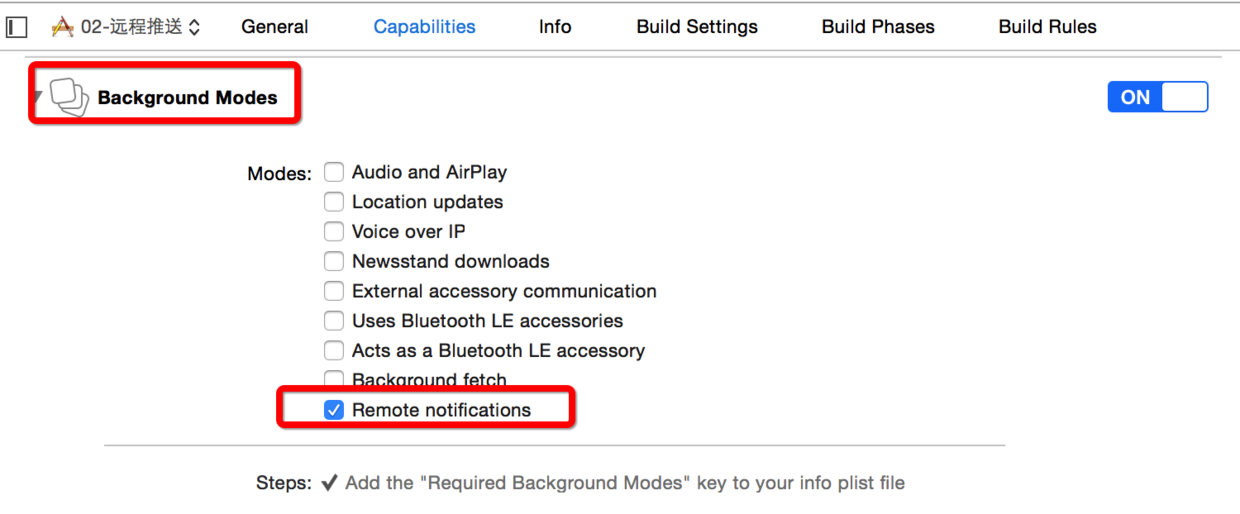Collapse the Background Modes disclosure triangle
1240x514 pixels.
tap(37, 97)
